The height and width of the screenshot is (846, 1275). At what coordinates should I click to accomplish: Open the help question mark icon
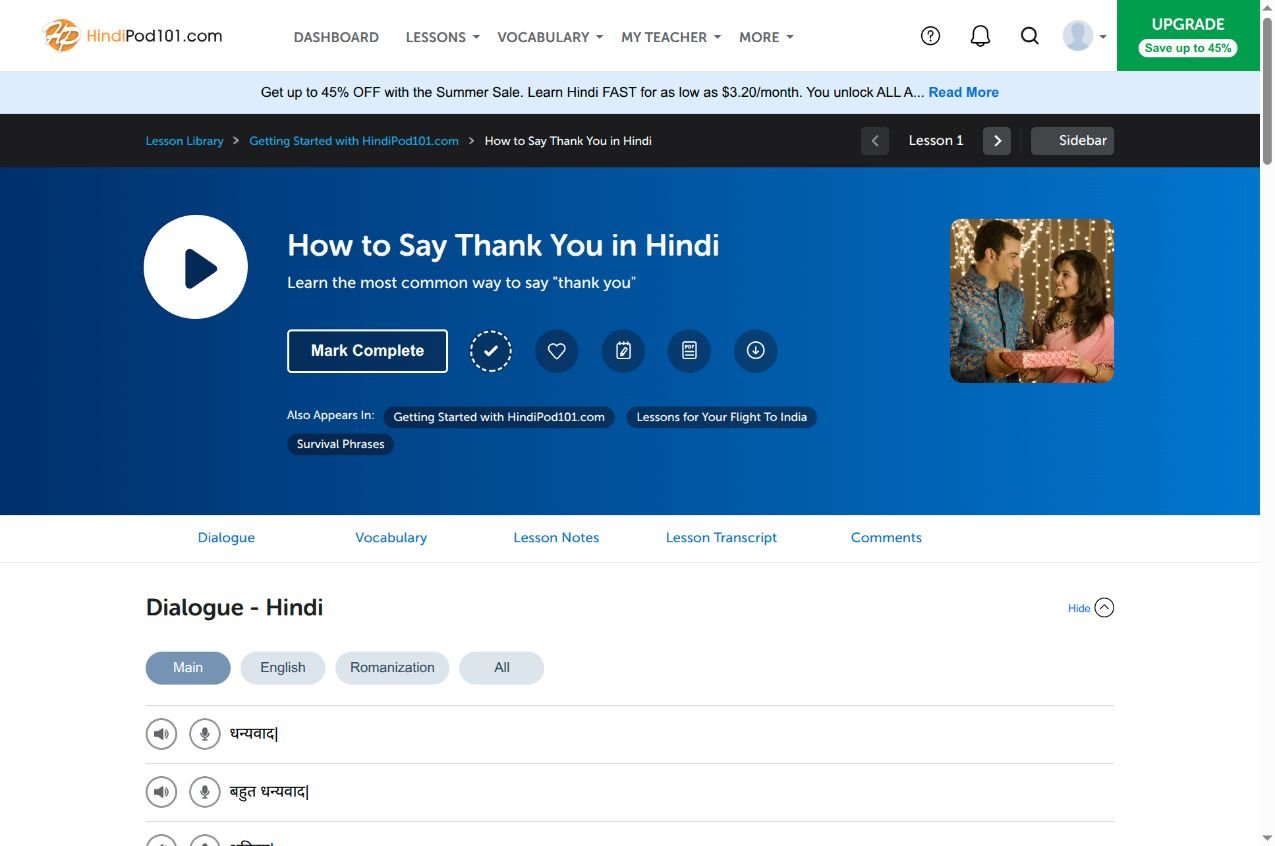pyautogui.click(x=930, y=36)
